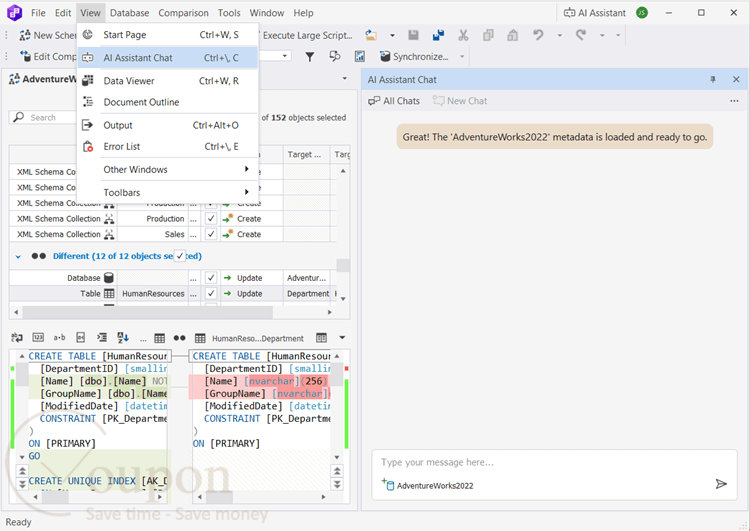
Task: Open the document tab list dropdown arrow
Action: pyautogui.click(x=344, y=78)
